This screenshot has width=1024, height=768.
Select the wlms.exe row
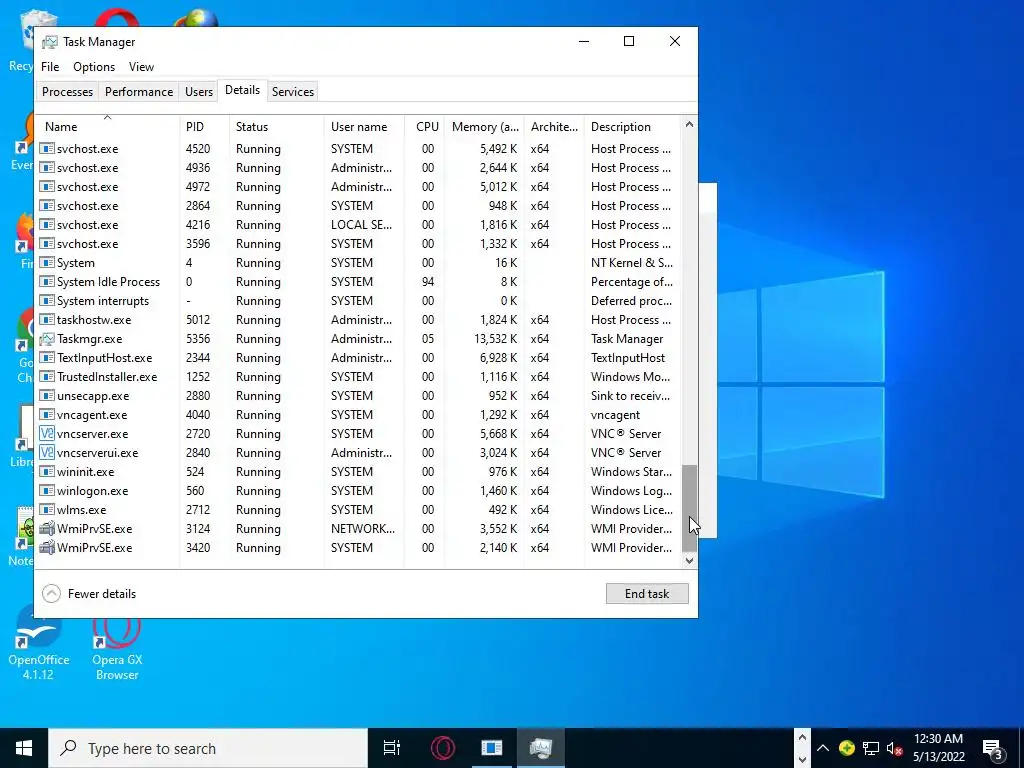359,510
